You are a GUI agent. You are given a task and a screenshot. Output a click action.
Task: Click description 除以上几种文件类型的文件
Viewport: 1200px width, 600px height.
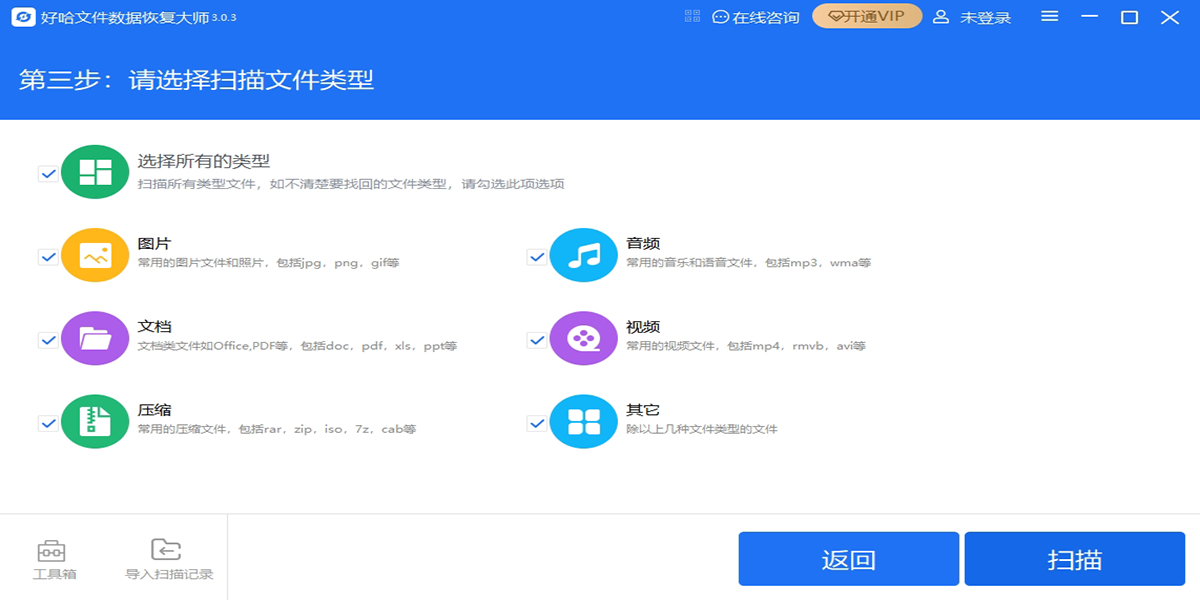coord(702,429)
